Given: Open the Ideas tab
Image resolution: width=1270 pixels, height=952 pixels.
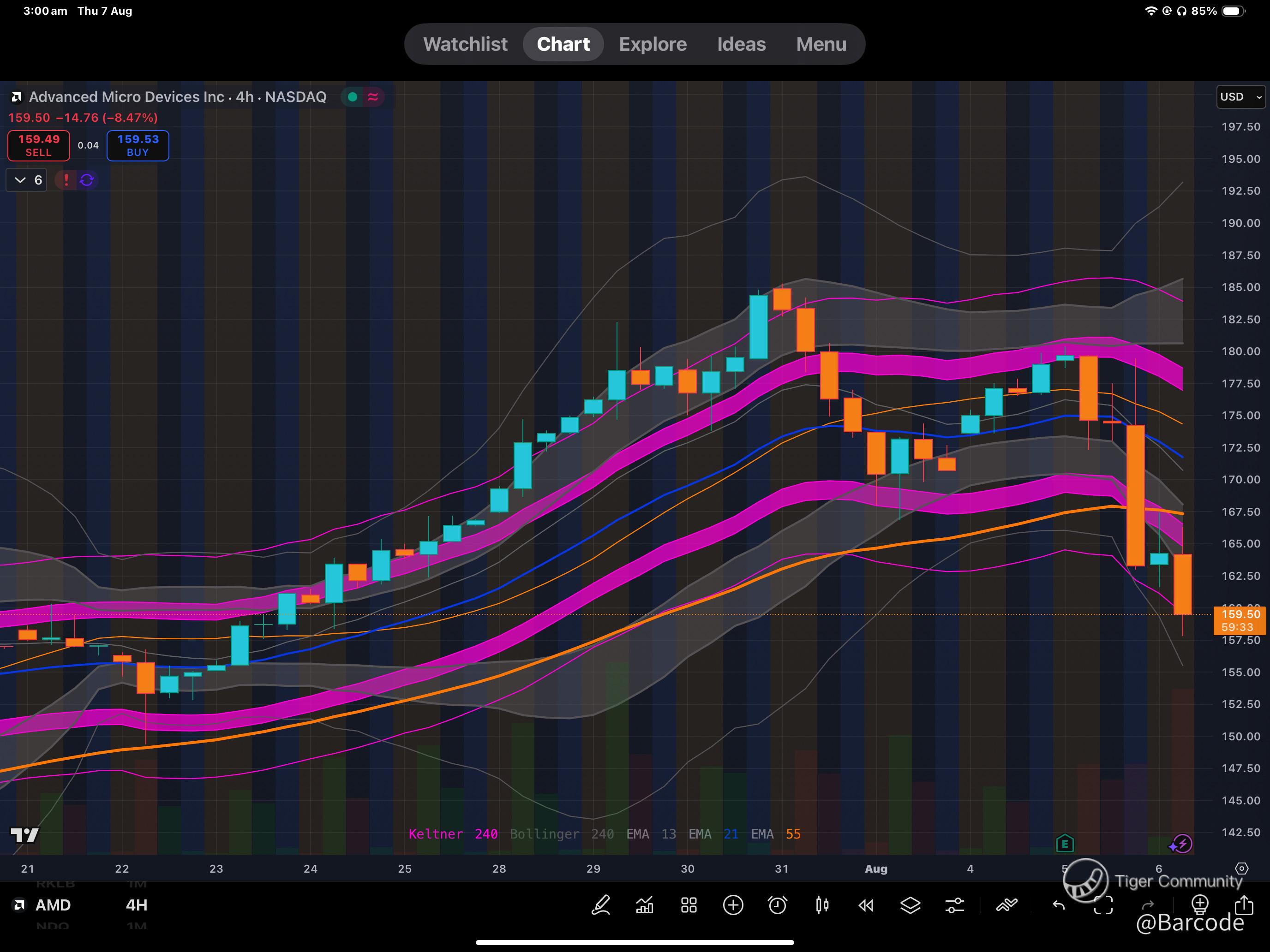Looking at the screenshot, I should point(741,44).
